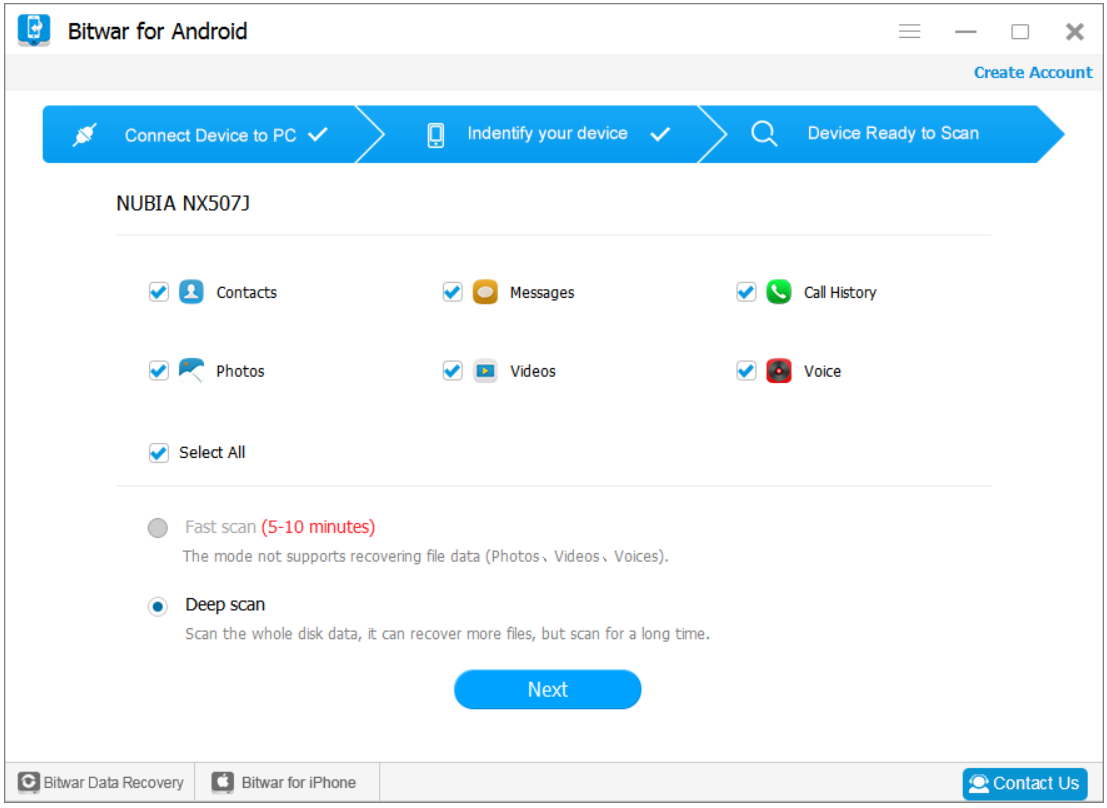
Task: Click the Messages envelope icon
Action: point(484,292)
